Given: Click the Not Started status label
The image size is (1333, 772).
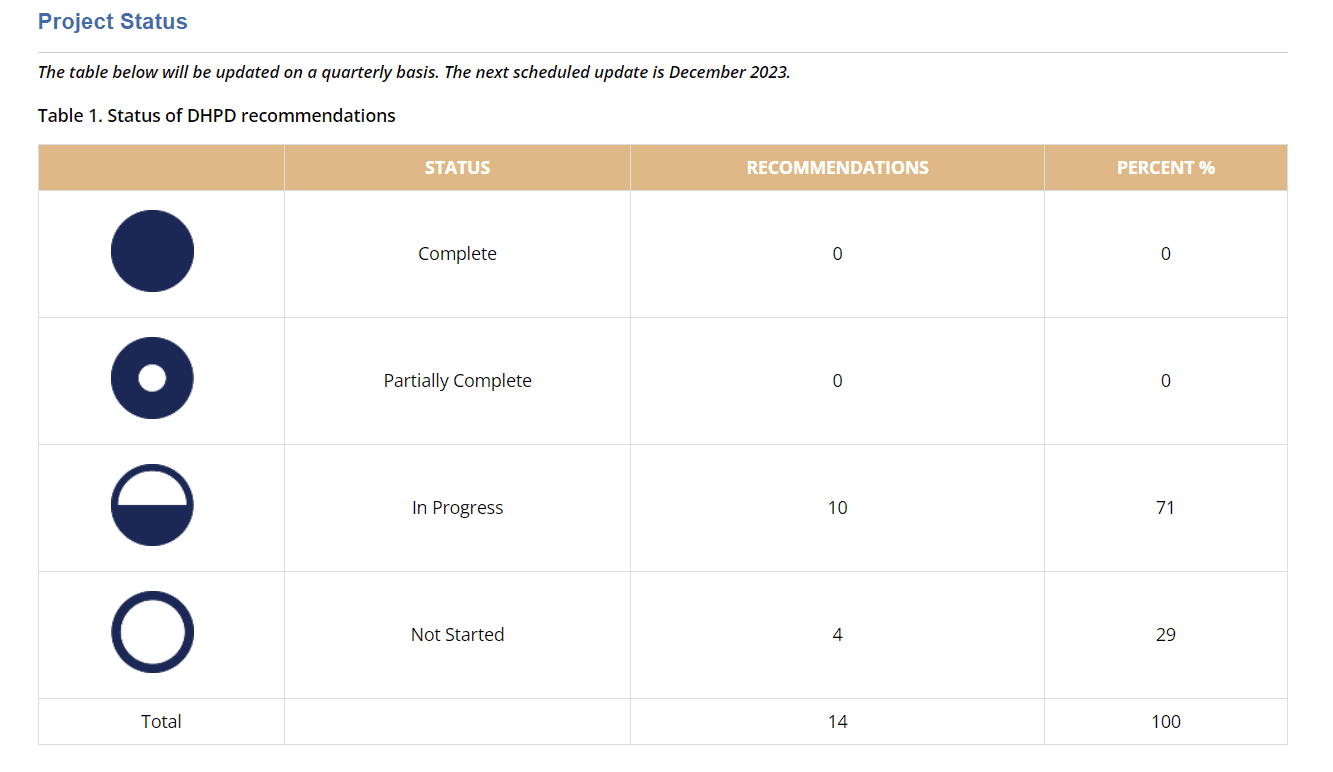Looking at the screenshot, I should click(457, 635).
